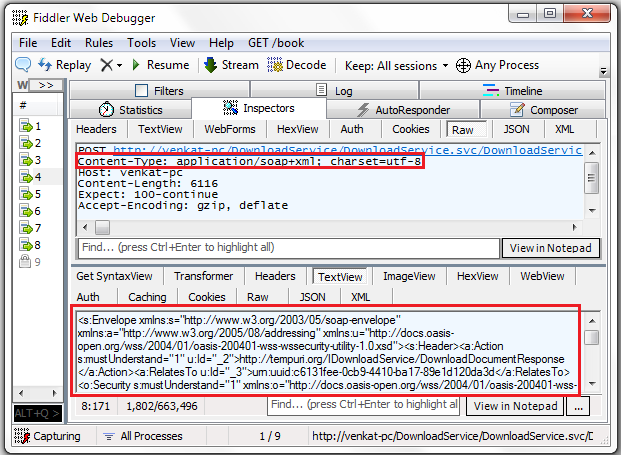This screenshot has height=455, width=621.
Task: Toggle the Filters tab checkbox
Action: 141,91
